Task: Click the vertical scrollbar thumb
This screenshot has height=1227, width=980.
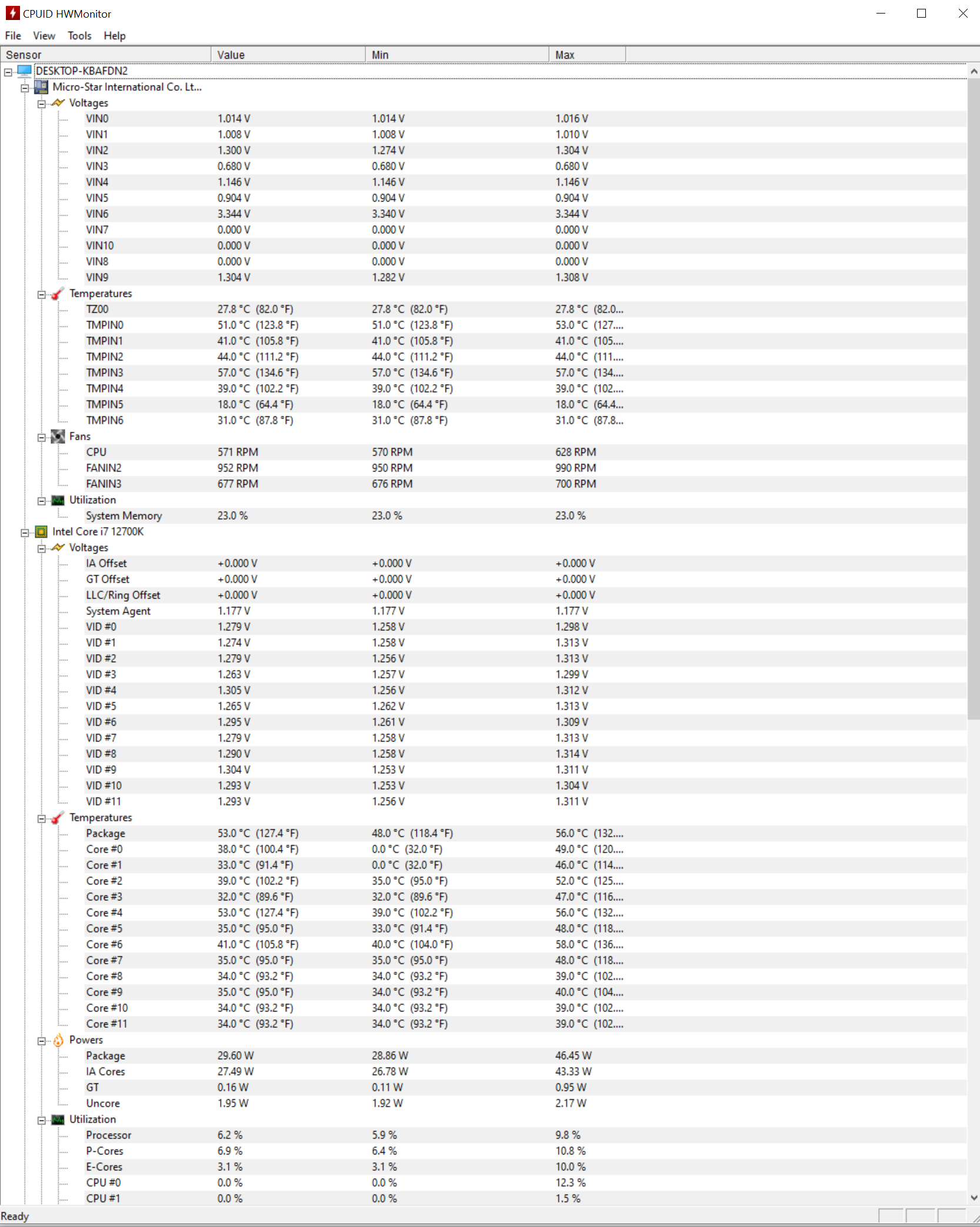Action: click(x=974, y=398)
